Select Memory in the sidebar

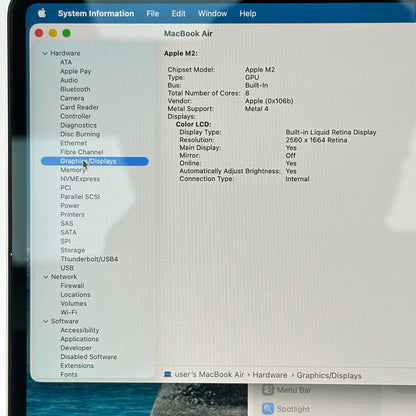(x=73, y=170)
